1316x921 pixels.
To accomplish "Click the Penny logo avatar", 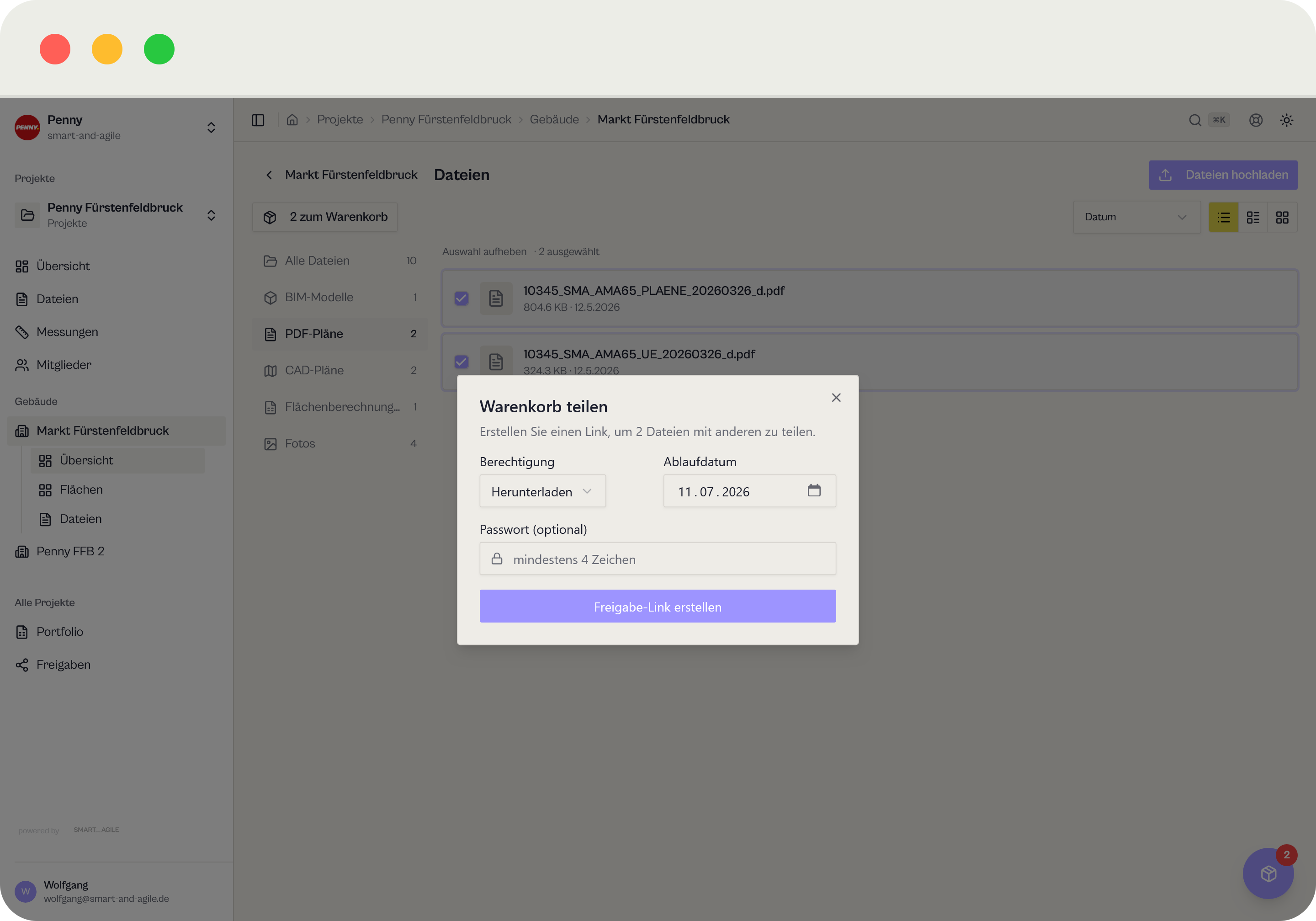I will pos(27,128).
